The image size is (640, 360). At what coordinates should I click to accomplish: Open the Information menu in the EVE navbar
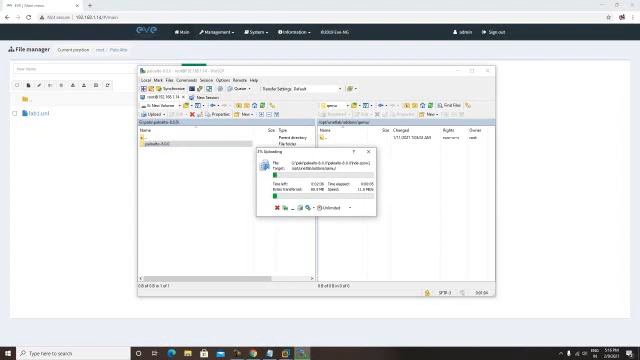coord(294,32)
